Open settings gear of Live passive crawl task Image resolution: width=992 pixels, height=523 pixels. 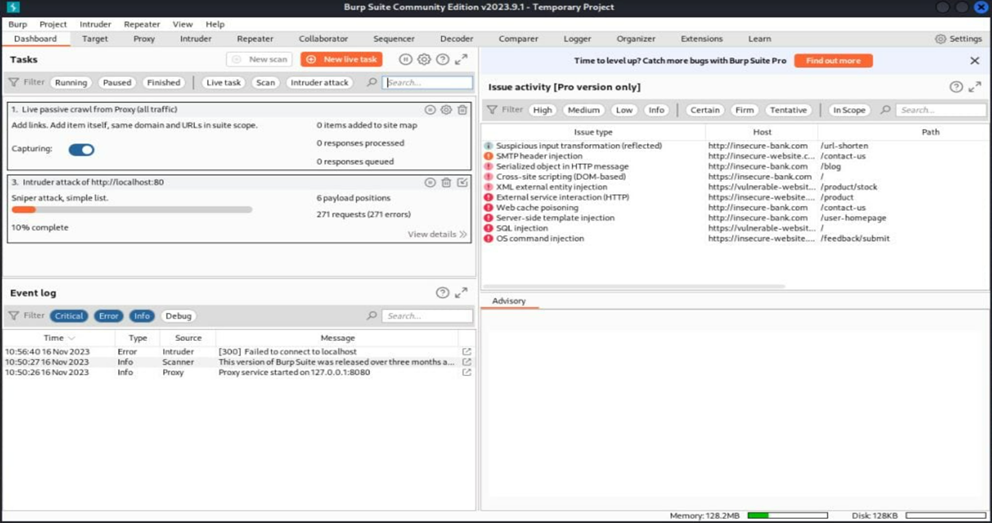[x=446, y=109]
